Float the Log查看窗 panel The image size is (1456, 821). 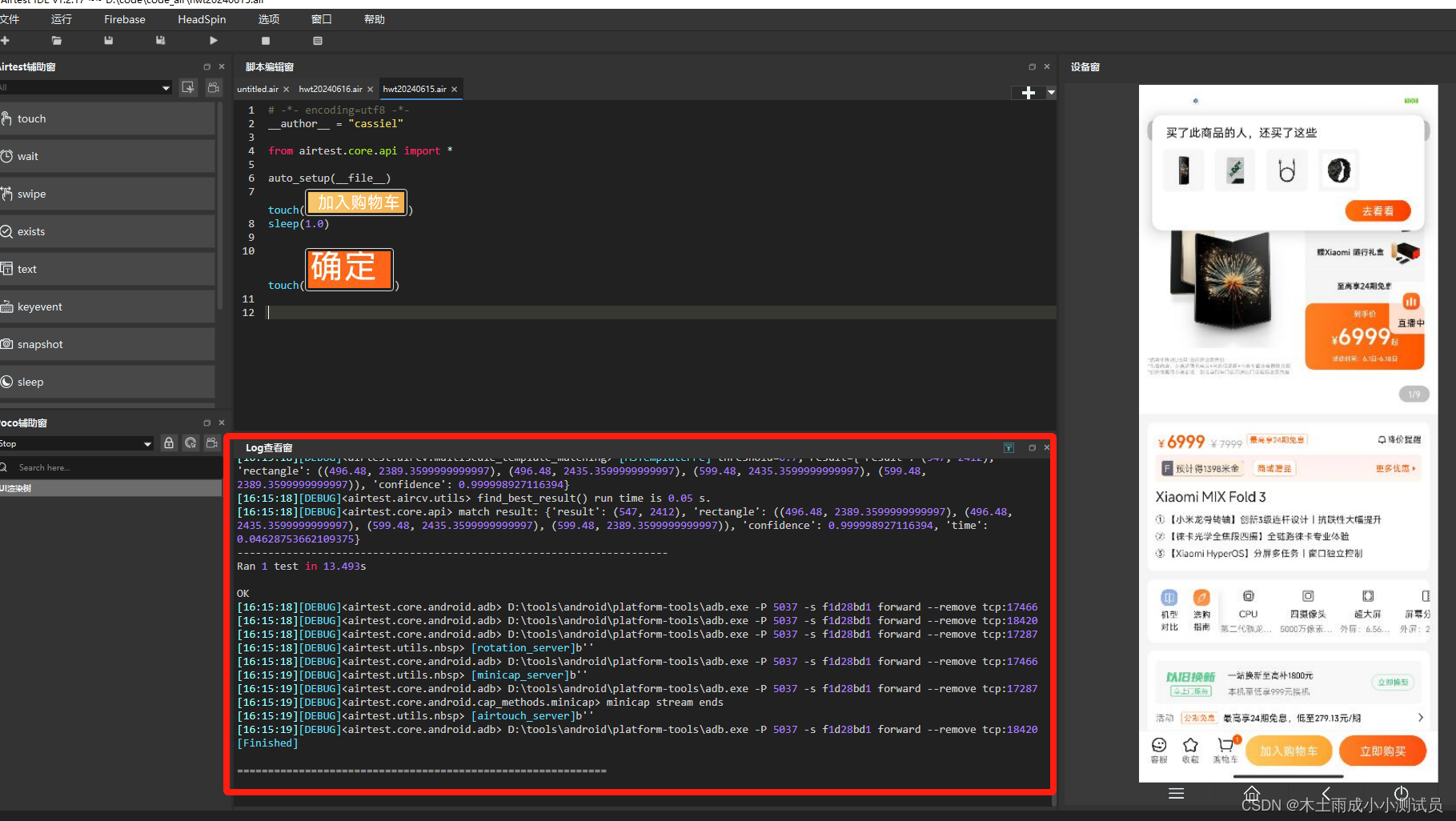click(x=1032, y=447)
